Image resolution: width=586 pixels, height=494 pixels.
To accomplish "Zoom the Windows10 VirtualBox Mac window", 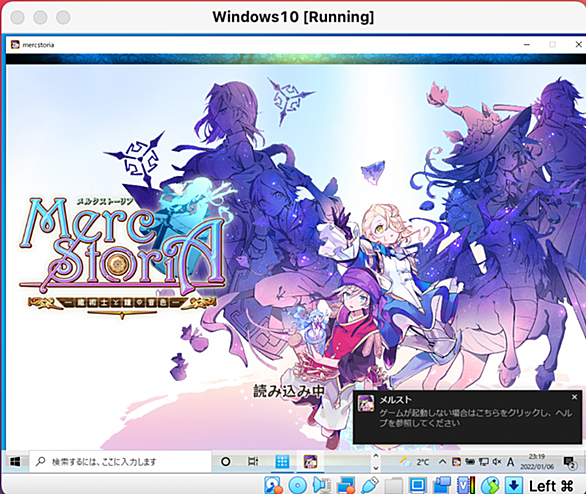I will pos(63,17).
